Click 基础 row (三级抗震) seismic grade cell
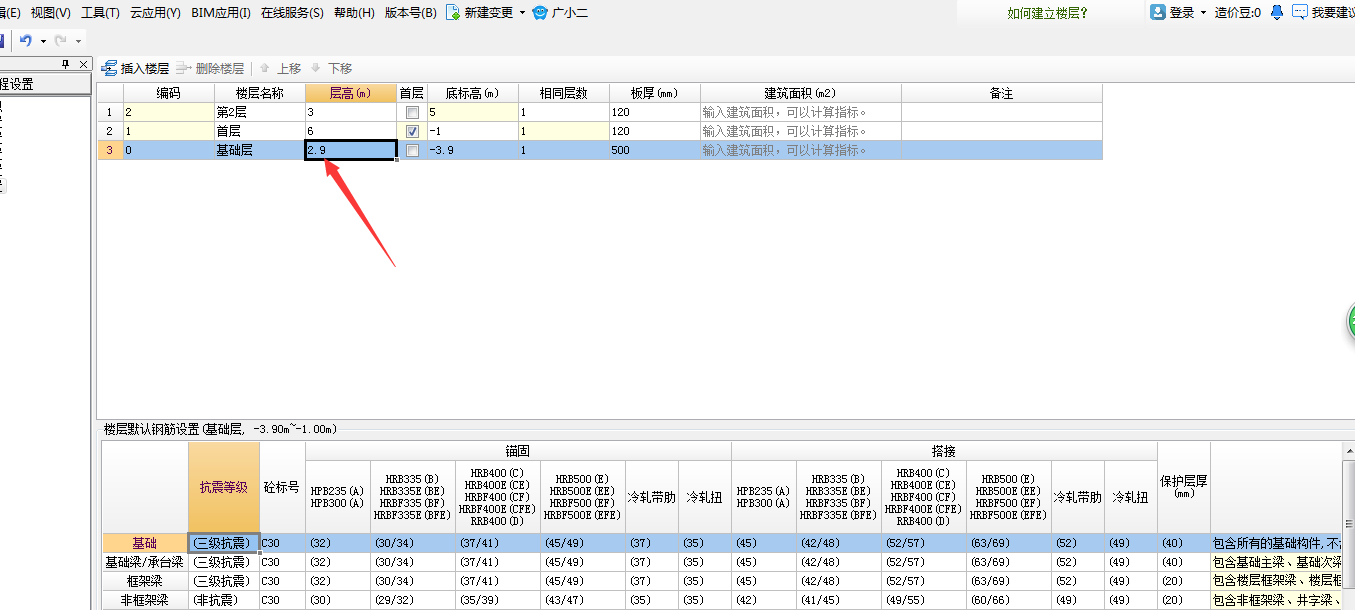 [x=224, y=543]
